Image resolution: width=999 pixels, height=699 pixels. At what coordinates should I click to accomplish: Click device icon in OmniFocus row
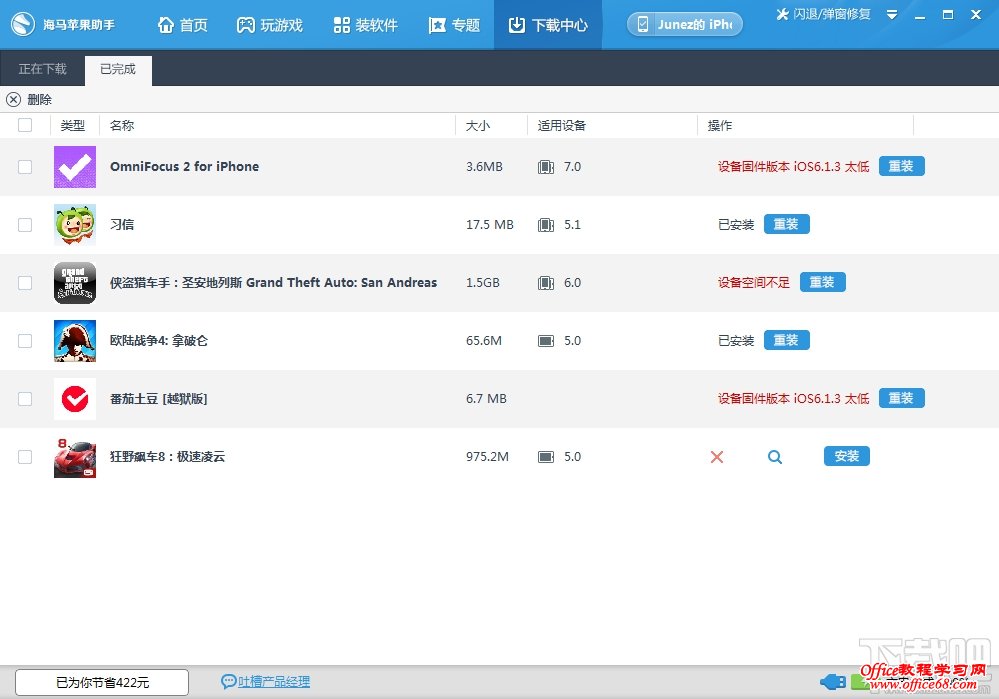tap(546, 167)
